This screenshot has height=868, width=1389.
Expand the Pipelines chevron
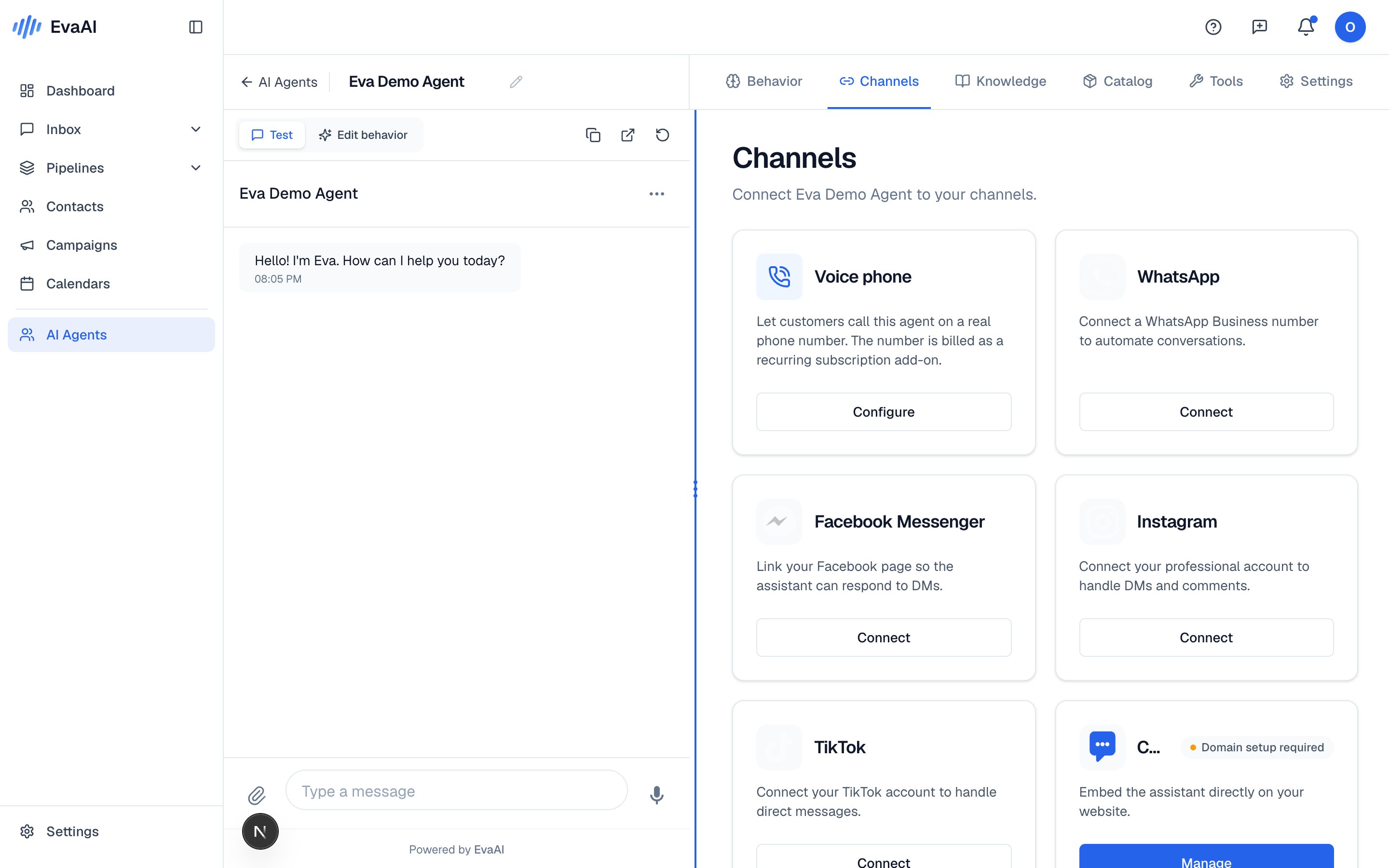(196, 168)
